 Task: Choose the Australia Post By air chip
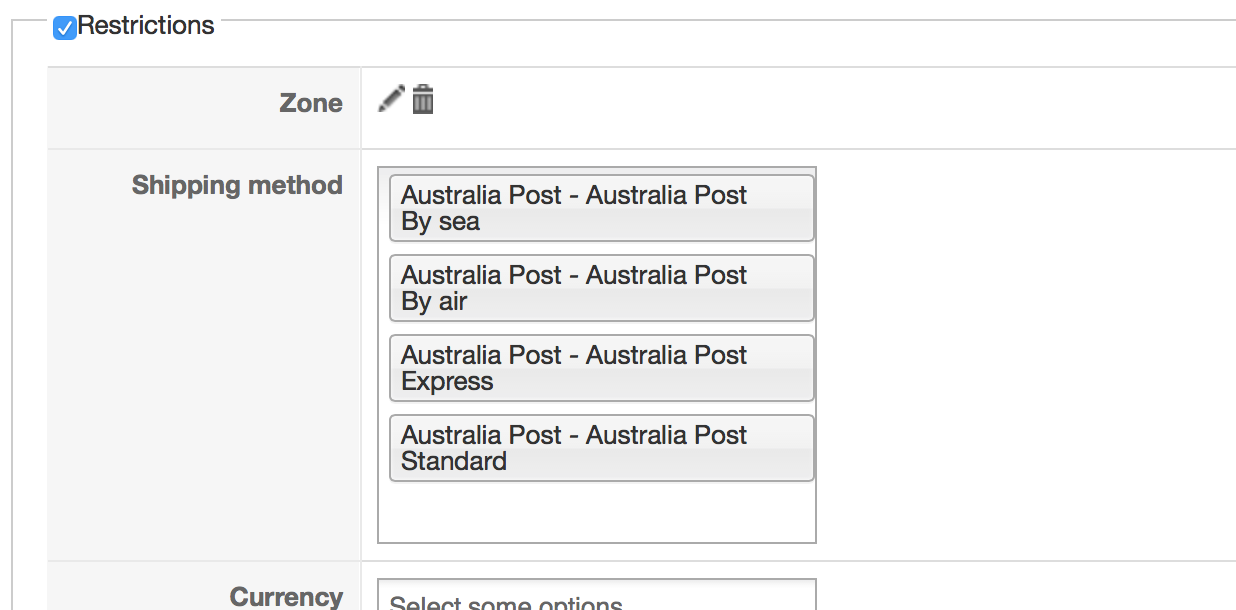click(x=601, y=288)
